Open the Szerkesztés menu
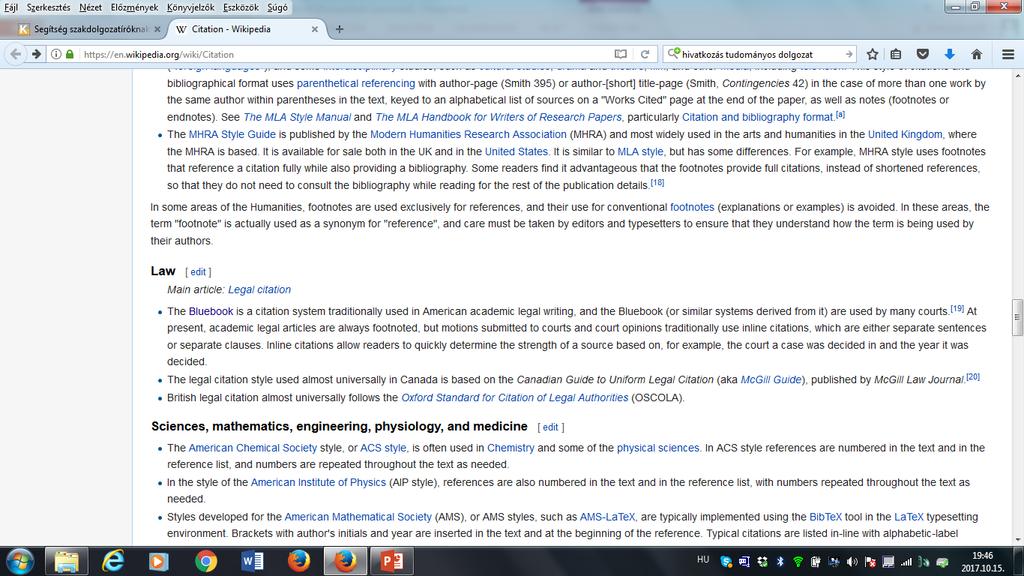Screen dimensions: 1024x576 point(48,7)
